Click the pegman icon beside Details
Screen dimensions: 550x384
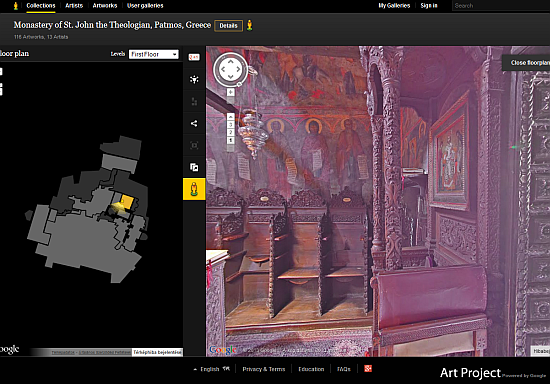click(249, 25)
